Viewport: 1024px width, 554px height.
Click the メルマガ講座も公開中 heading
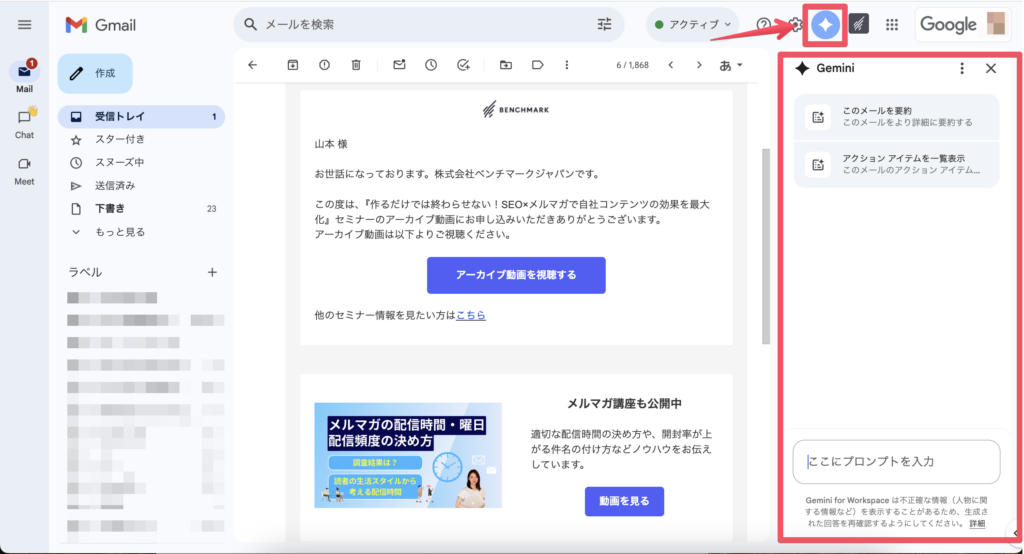624,404
